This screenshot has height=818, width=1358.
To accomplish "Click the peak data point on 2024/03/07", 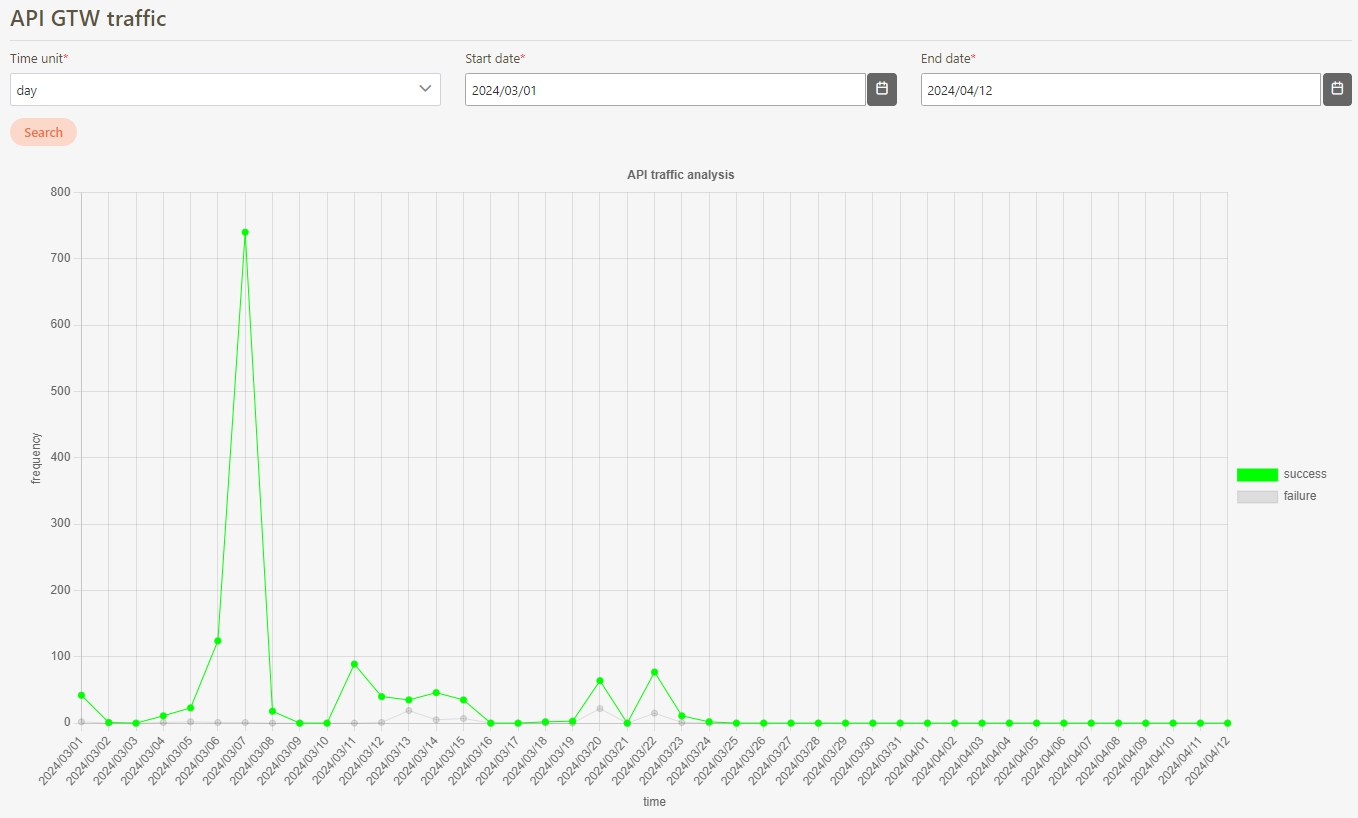I will pos(245,232).
